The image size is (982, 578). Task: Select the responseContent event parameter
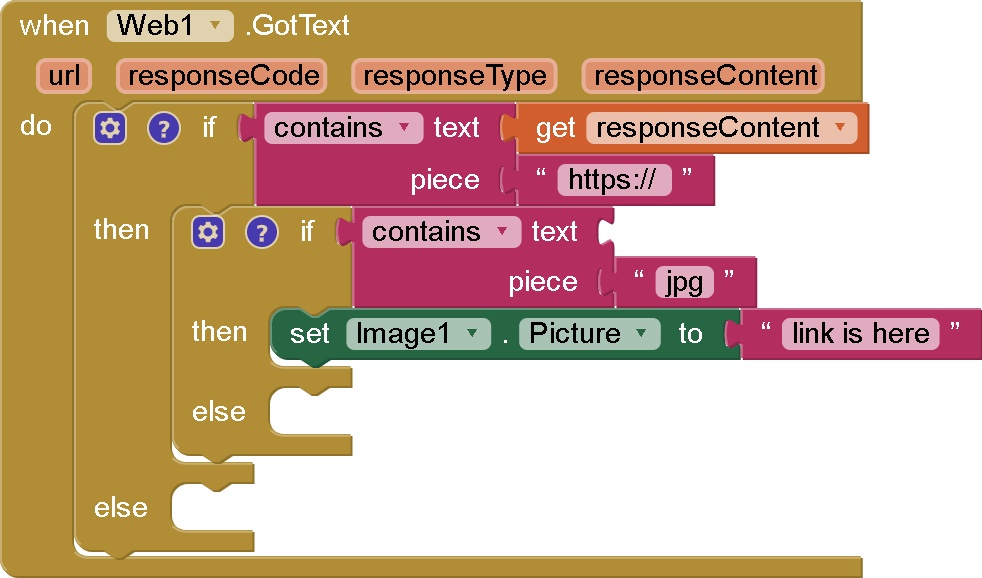[704, 76]
